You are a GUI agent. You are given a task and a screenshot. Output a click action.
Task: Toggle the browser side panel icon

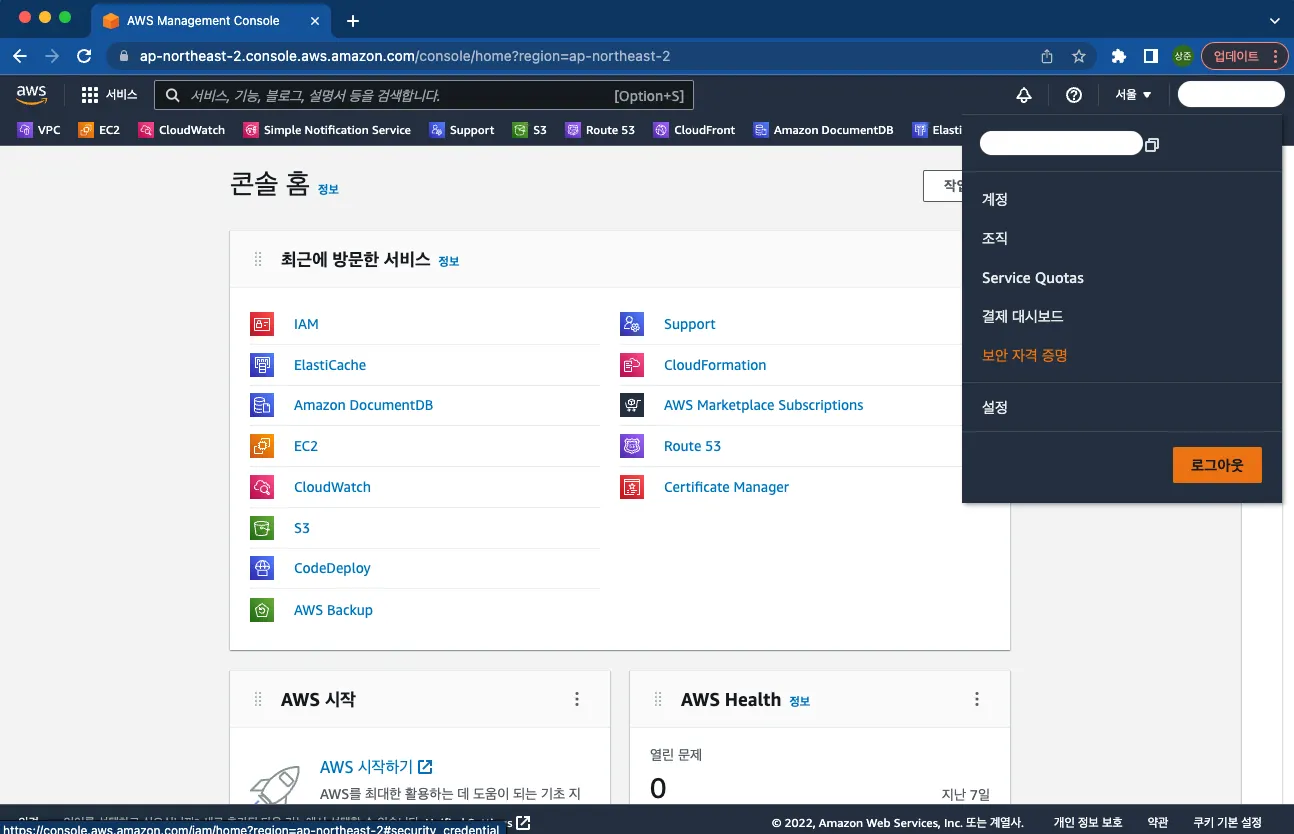(1151, 56)
